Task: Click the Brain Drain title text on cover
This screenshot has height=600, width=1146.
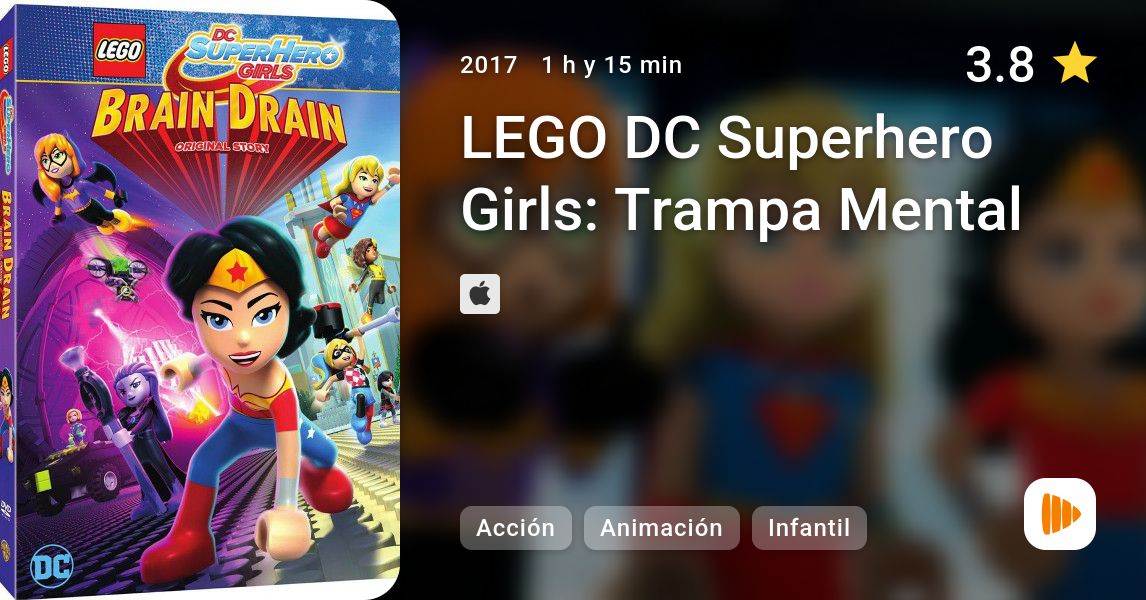Action: coord(218,115)
